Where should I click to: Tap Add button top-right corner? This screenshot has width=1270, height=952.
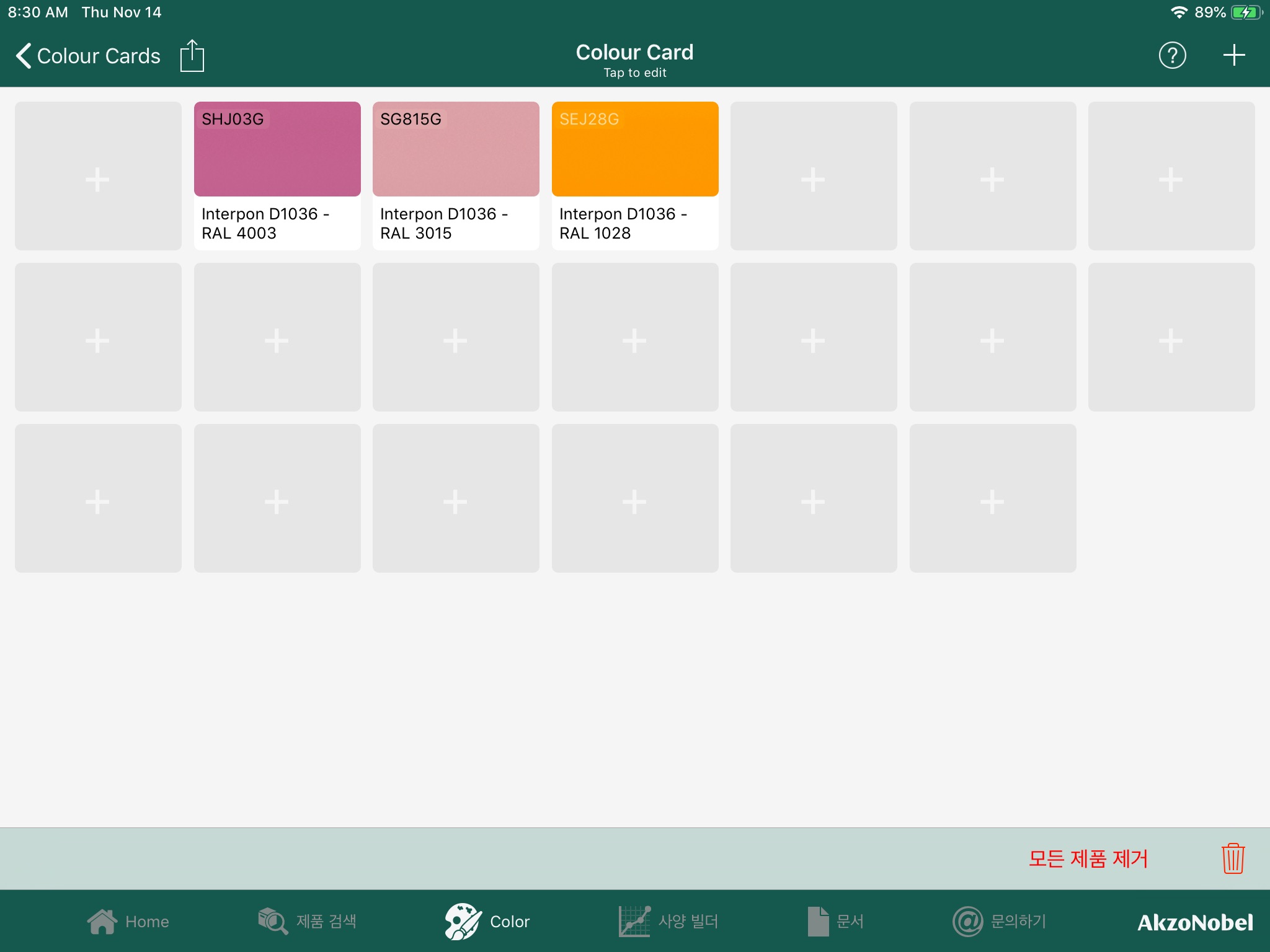pyautogui.click(x=1233, y=55)
